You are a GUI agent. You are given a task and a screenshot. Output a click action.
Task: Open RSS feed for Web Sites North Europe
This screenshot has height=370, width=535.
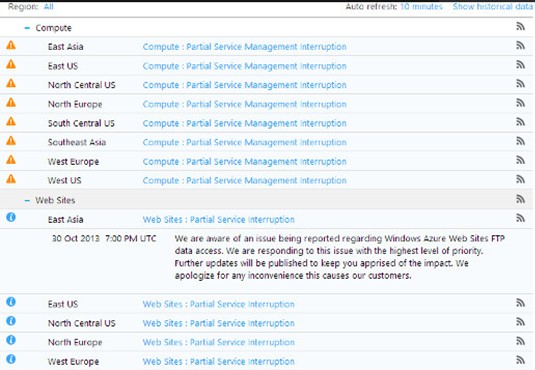[x=520, y=341]
